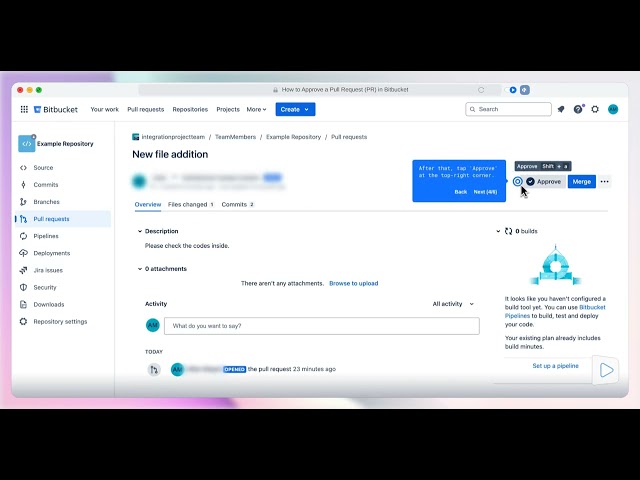Click the more actions ellipsis button
The height and width of the screenshot is (480, 640).
[604, 182]
